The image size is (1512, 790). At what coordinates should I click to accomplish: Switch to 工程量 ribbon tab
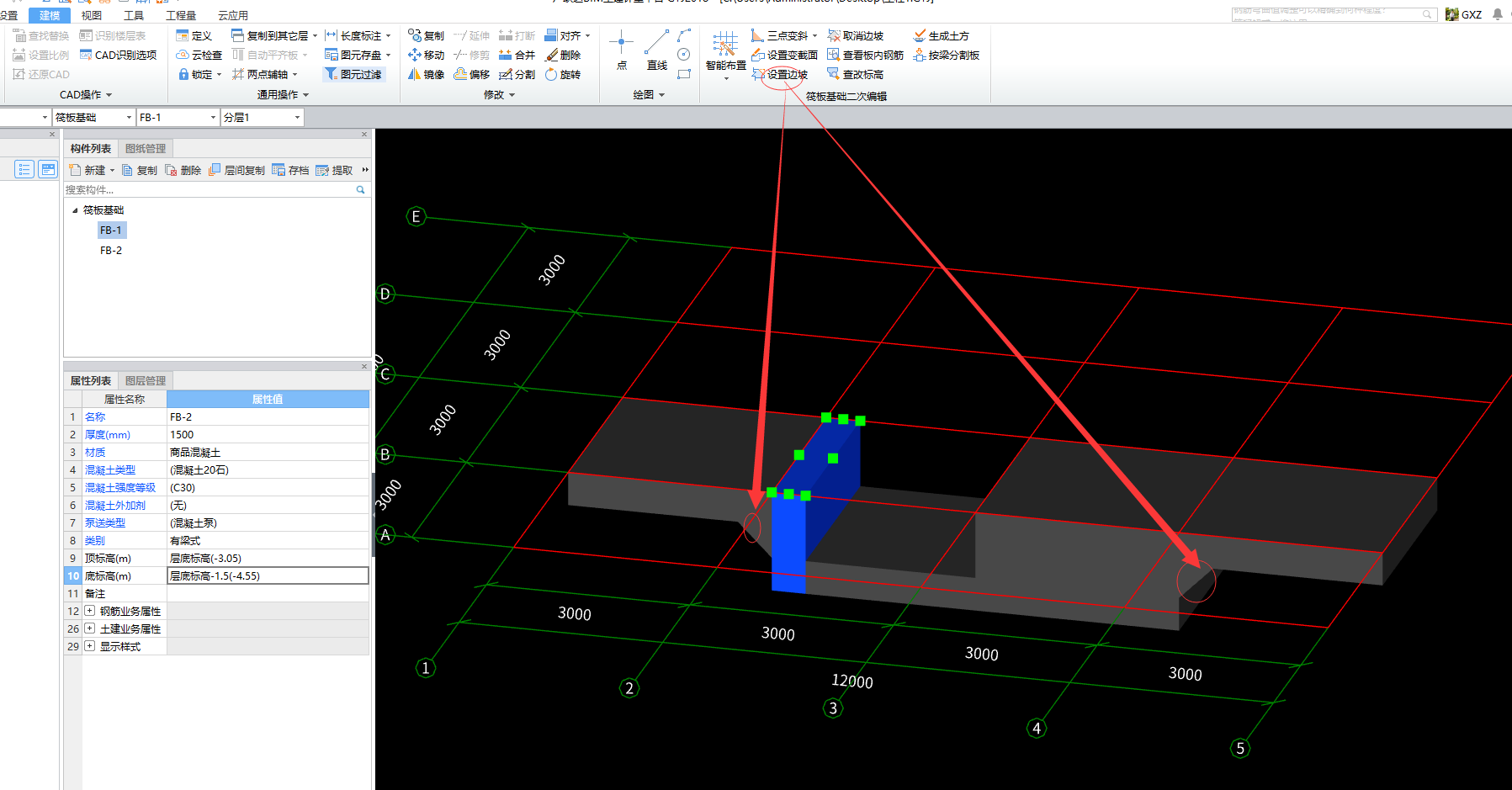coord(181,15)
